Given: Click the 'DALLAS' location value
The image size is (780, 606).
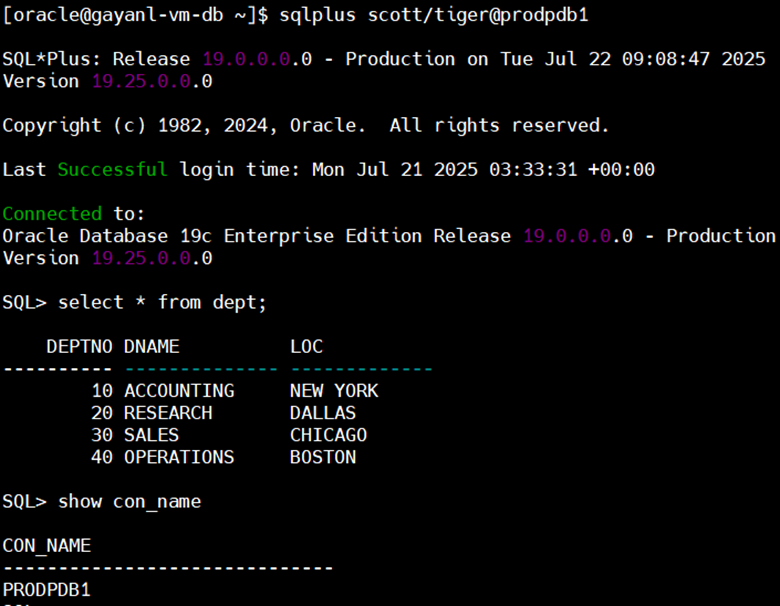Looking at the screenshot, I should [x=323, y=413].
